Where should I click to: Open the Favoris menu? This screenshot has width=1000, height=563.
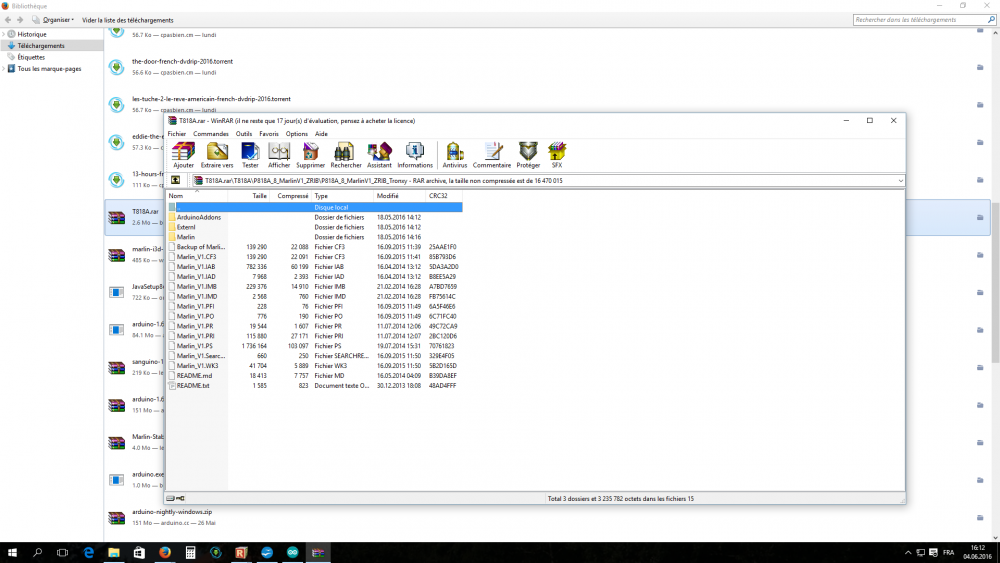[x=268, y=134]
